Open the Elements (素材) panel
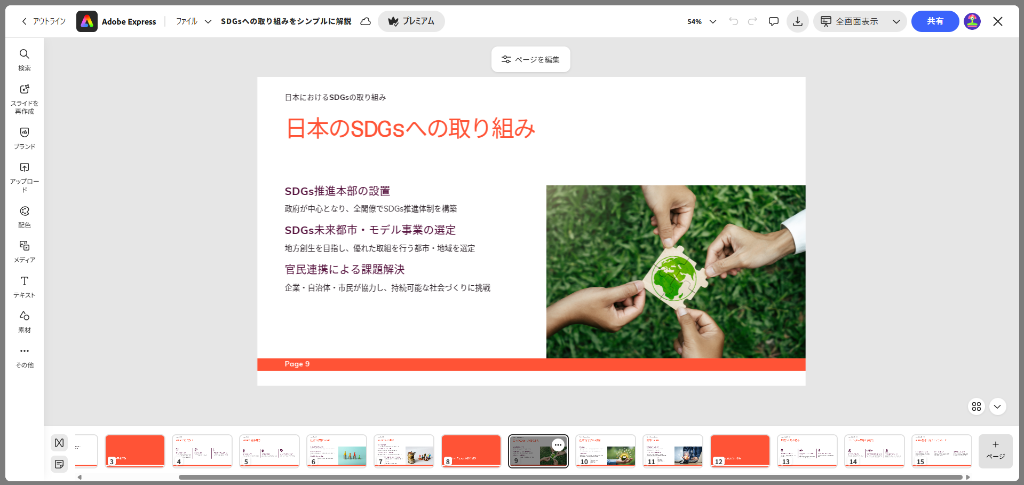Screen dimensions: 1024x485 pos(24,321)
